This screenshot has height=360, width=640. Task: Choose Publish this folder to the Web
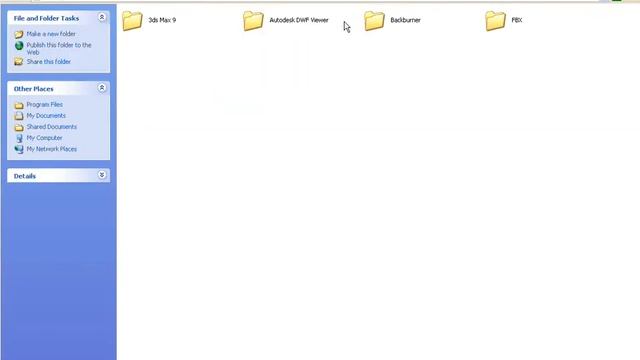click(x=59, y=49)
